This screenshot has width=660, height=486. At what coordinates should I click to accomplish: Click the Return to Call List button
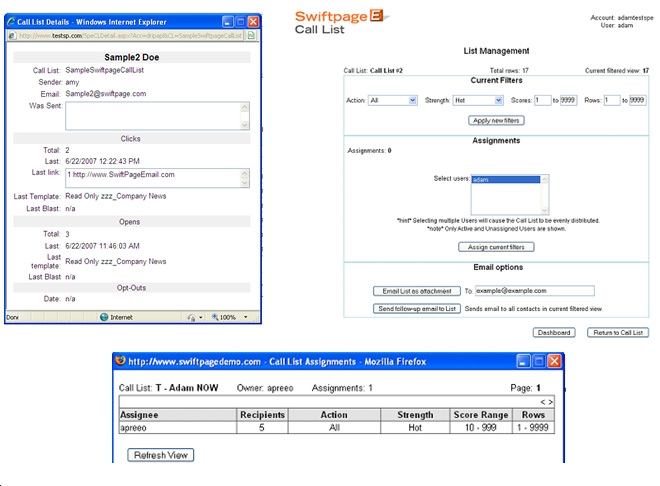pos(618,332)
